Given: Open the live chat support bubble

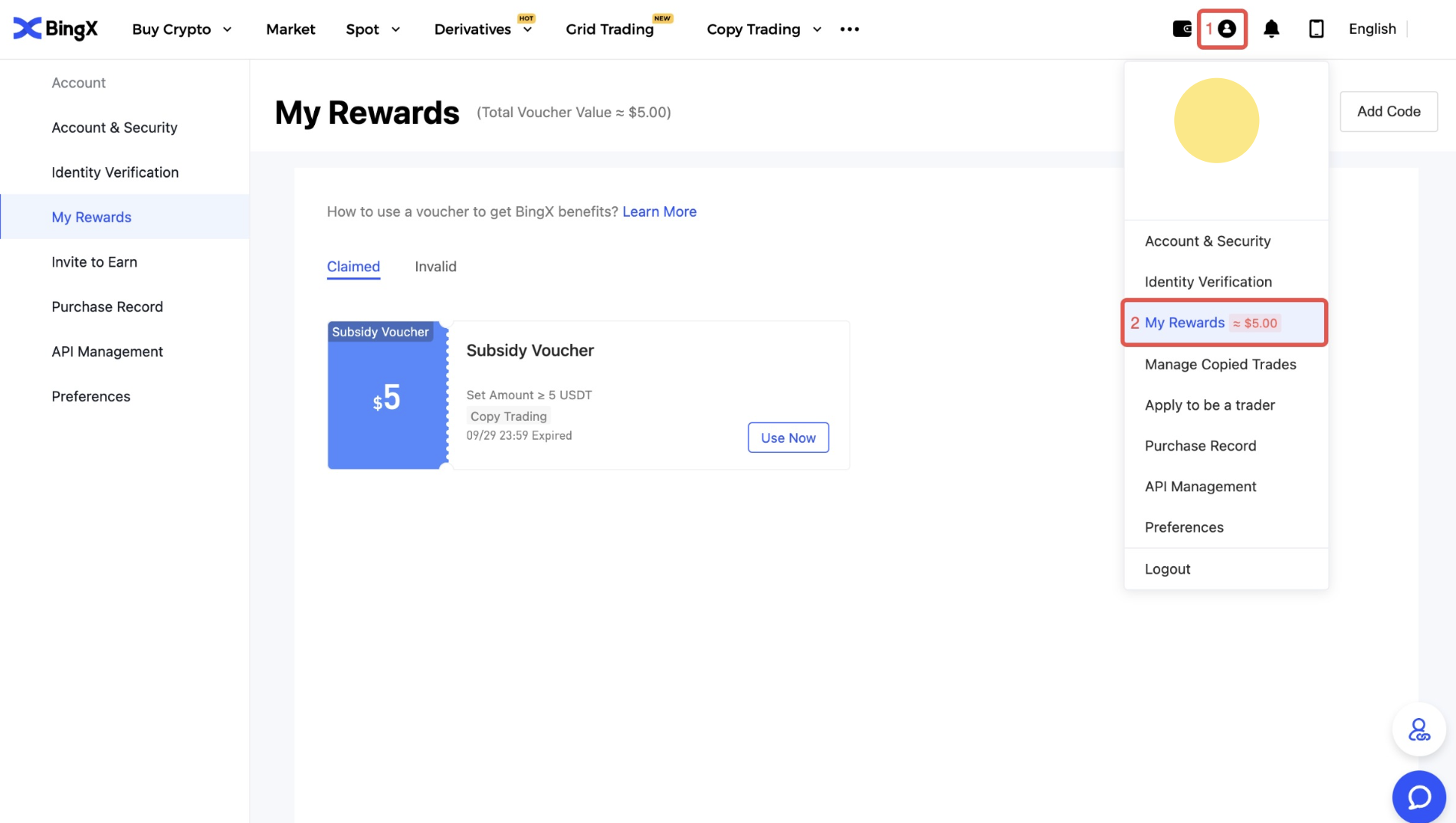Looking at the screenshot, I should pos(1418,797).
